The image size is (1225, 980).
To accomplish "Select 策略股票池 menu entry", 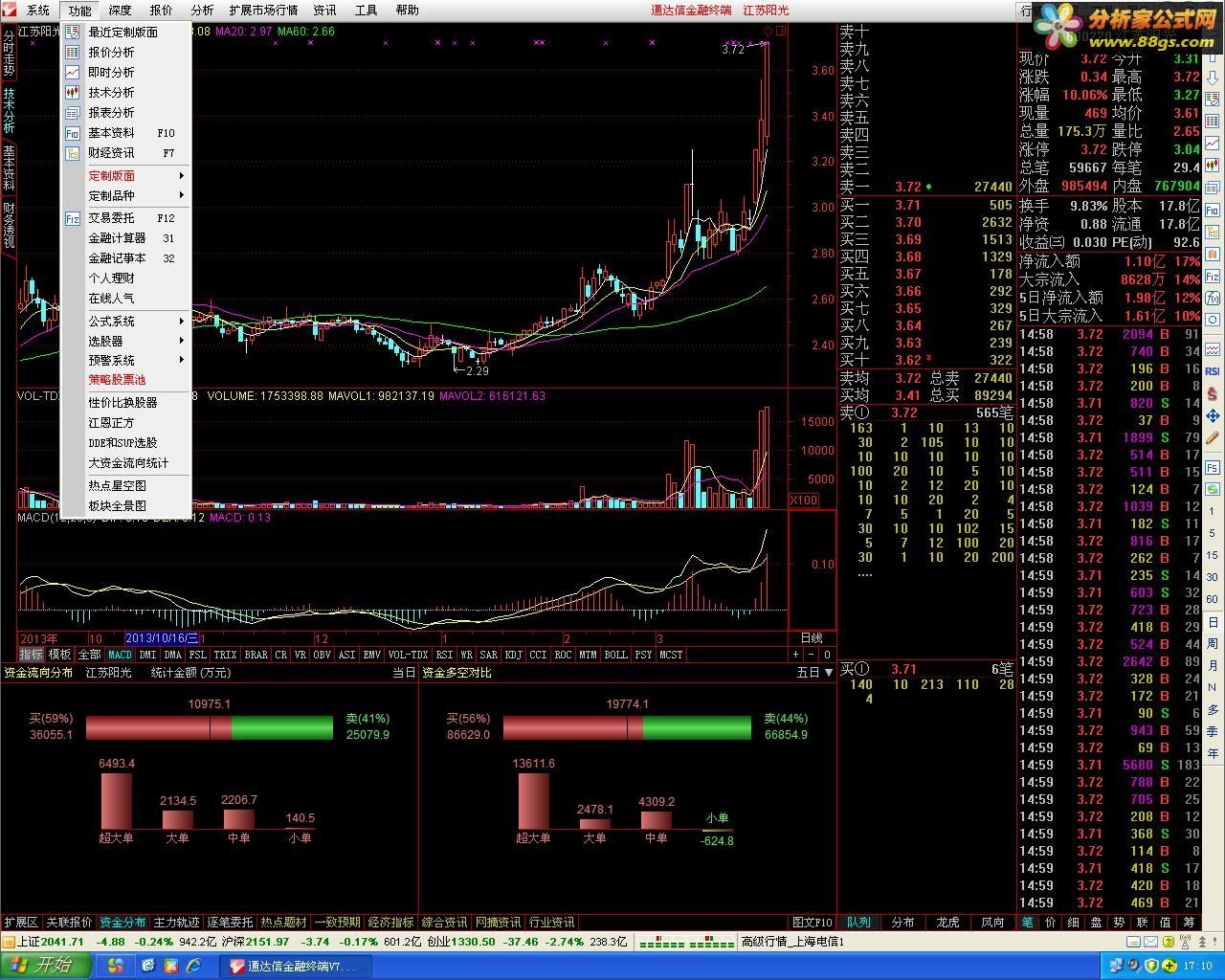I will pyautogui.click(x=117, y=380).
